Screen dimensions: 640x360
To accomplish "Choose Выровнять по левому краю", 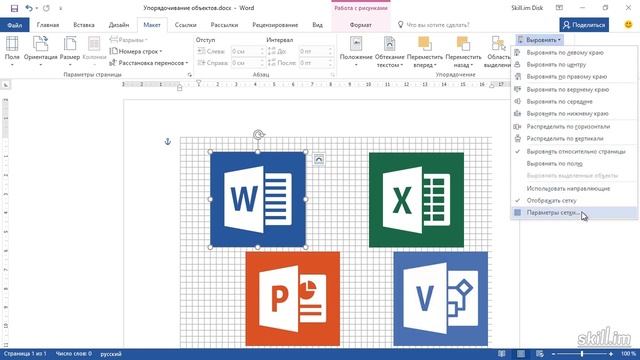I will pyautogui.click(x=574, y=53).
